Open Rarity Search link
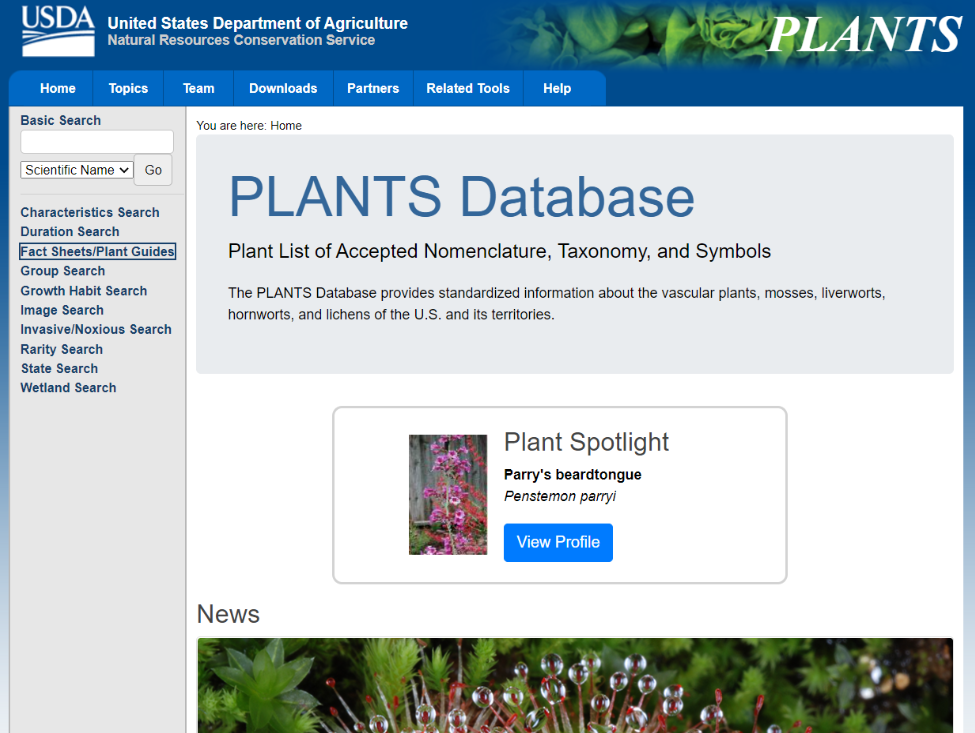The width and height of the screenshot is (975, 733). (x=62, y=349)
